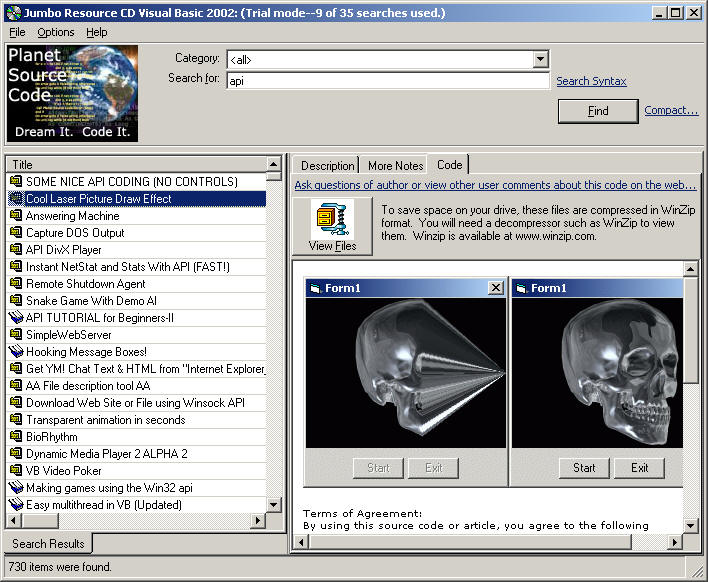Image resolution: width=708 pixels, height=582 pixels.
Task: Click icon beside AA File description tool AA
Action: [x=15, y=385]
